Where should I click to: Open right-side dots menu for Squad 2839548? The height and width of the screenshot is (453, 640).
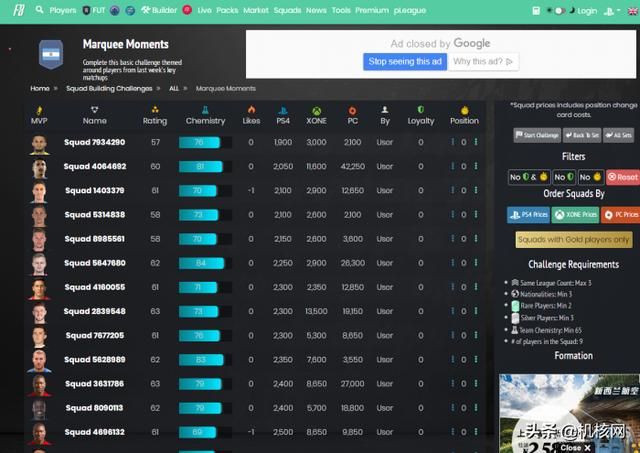(x=476, y=311)
